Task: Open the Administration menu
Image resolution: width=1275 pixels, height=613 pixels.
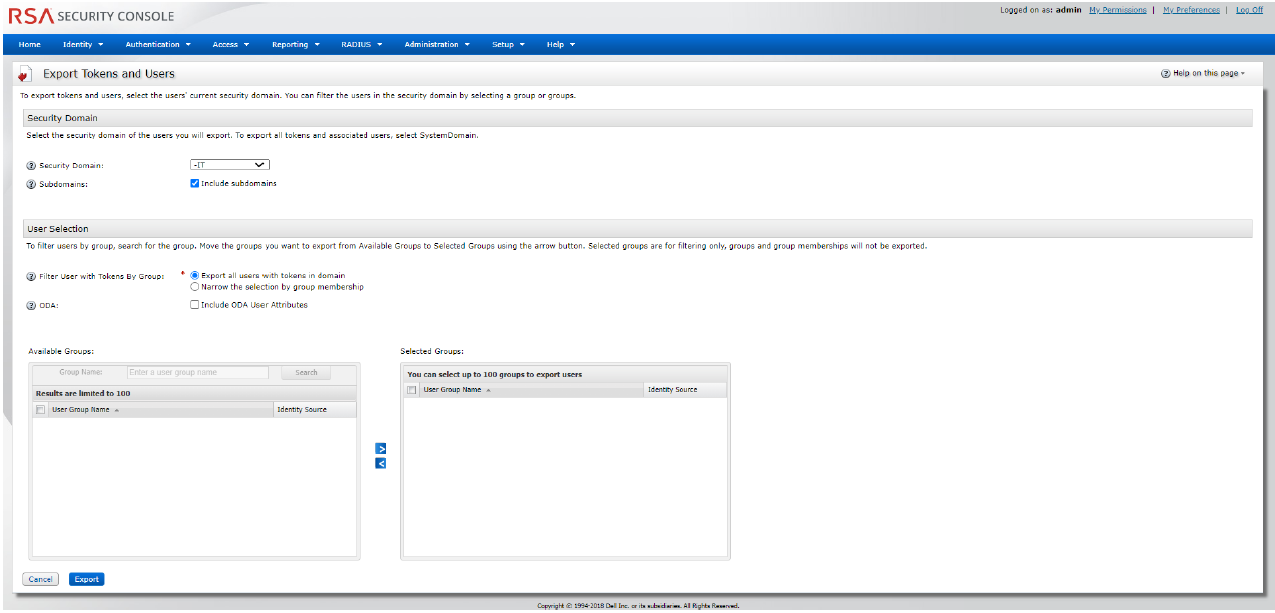Action: click(436, 44)
